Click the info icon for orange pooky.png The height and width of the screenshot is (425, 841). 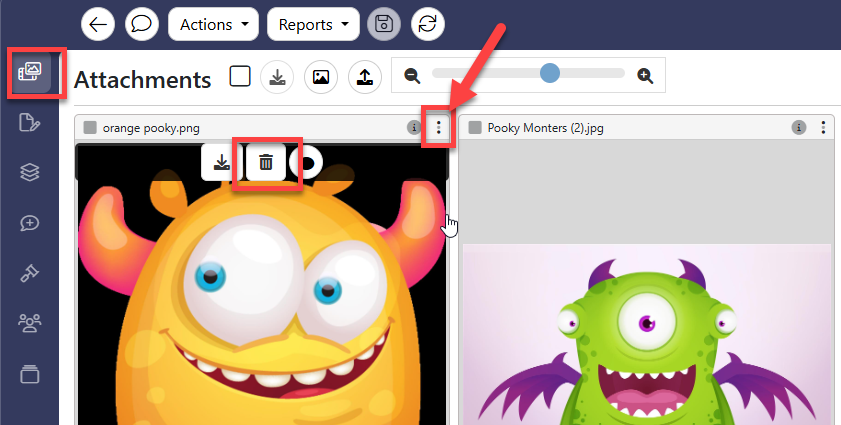pyautogui.click(x=413, y=128)
